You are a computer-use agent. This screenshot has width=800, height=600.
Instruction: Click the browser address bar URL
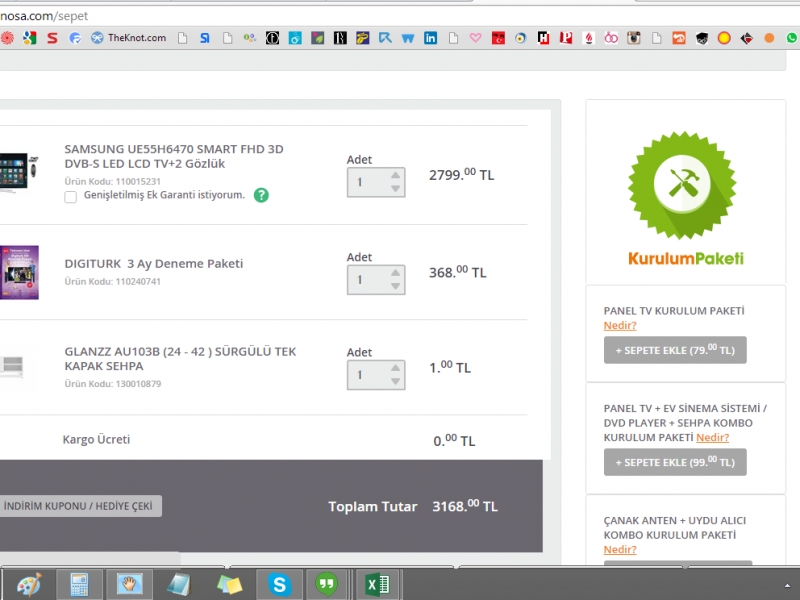(44, 16)
